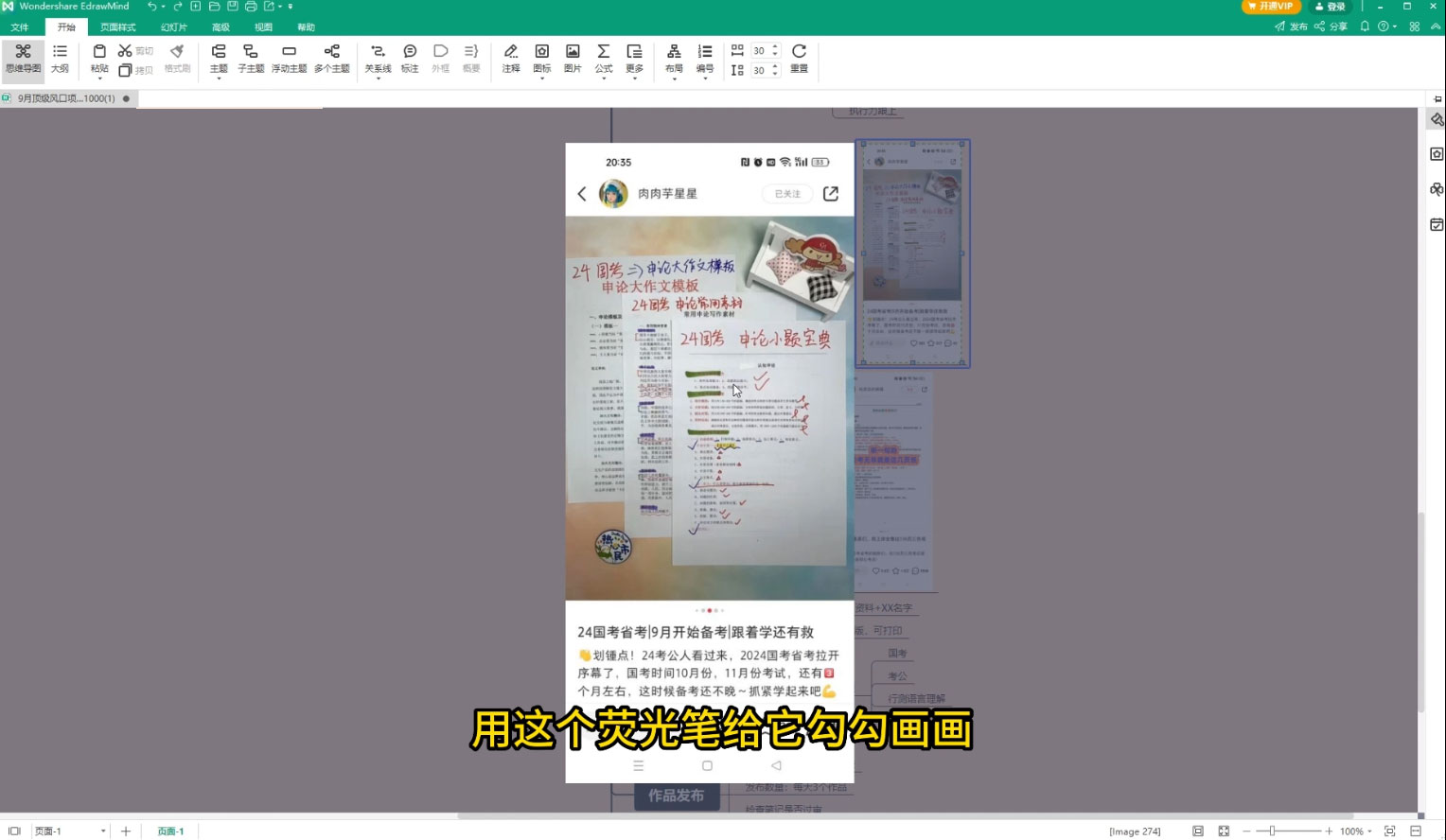Open the 页面-1 page dropdown at bottom left

pyautogui.click(x=105, y=831)
